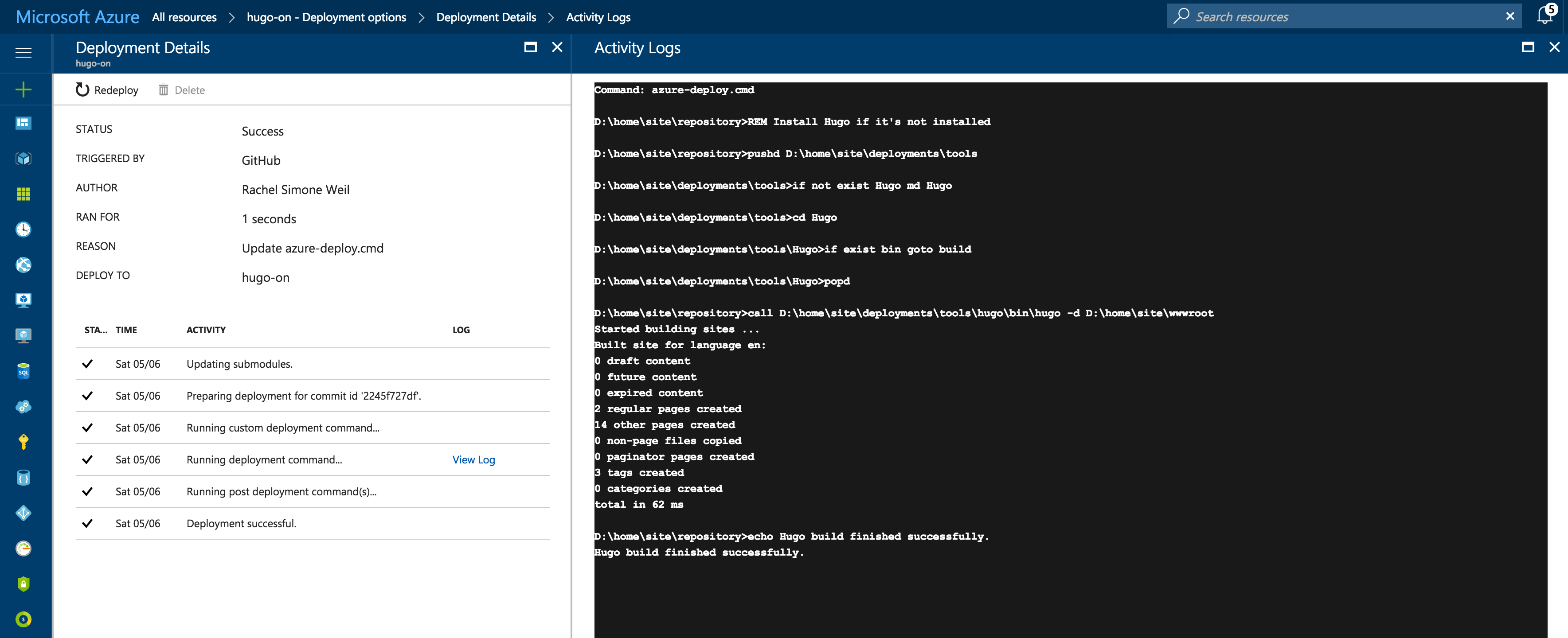Open the Recent clock icon

tap(23, 230)
